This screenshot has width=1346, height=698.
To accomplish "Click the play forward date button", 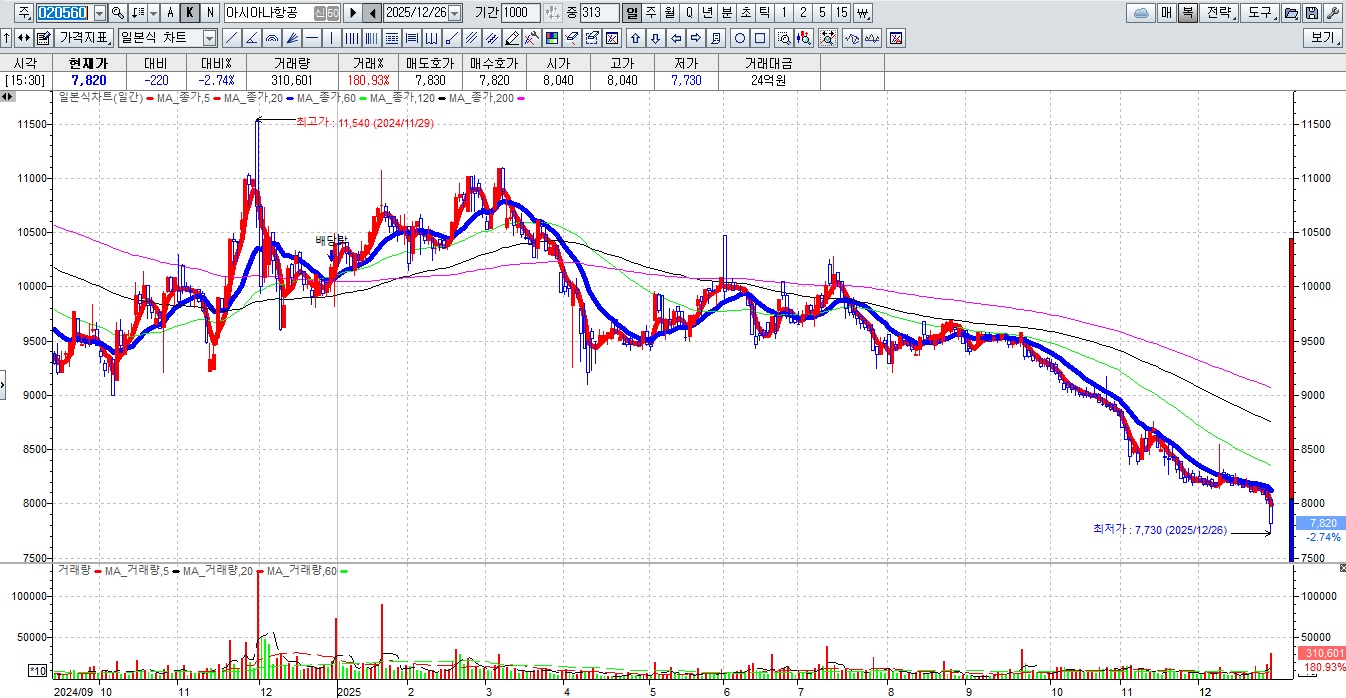I will coord(352,13).
